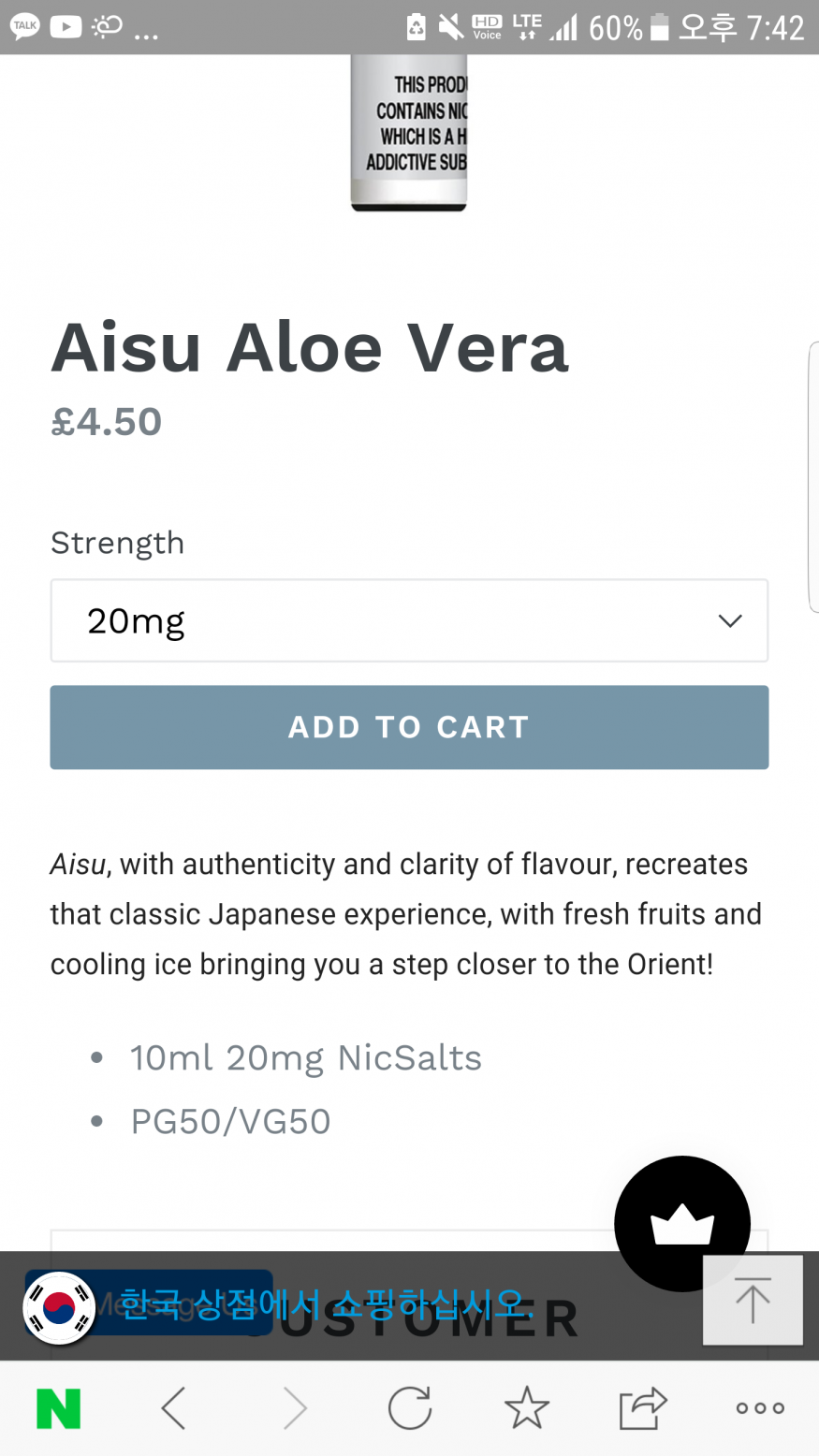Tap the Aisu Aloe Vera product title
Image resolution: width=819 pixels, height=1456 pixels.
point(310,347)
